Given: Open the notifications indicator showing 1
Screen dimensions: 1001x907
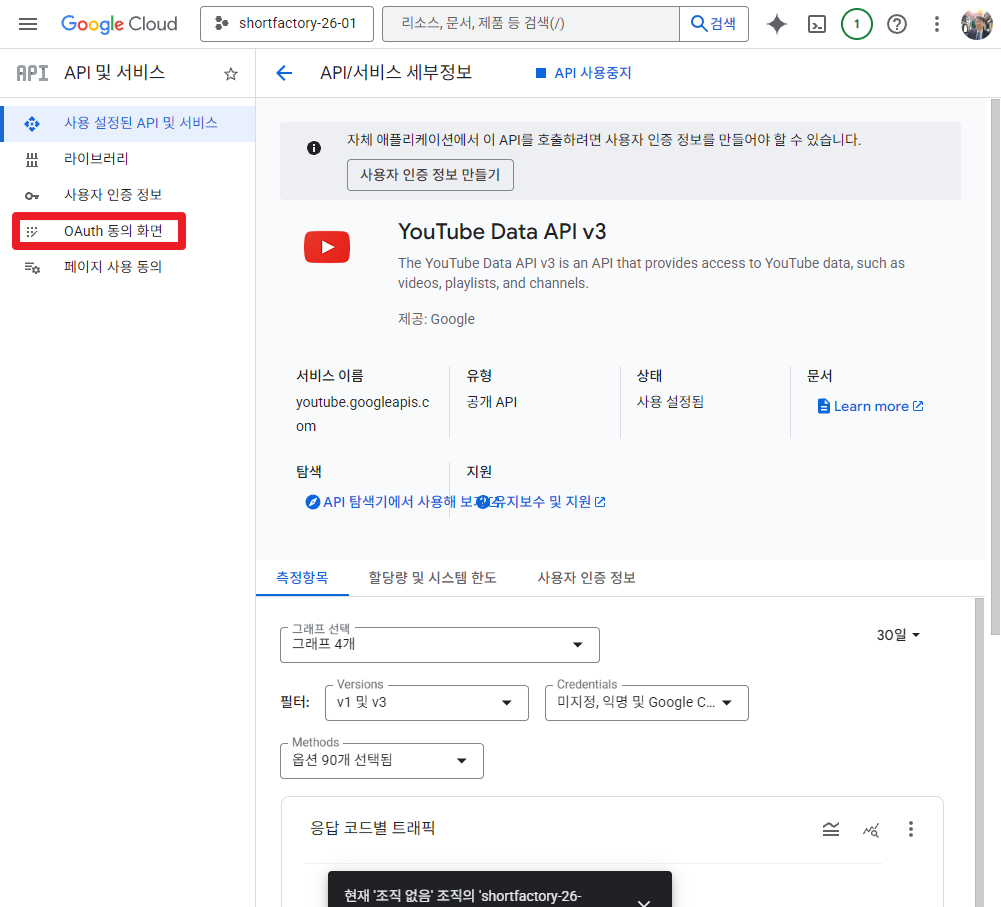Looking at the screenshot, I should 857,23.
